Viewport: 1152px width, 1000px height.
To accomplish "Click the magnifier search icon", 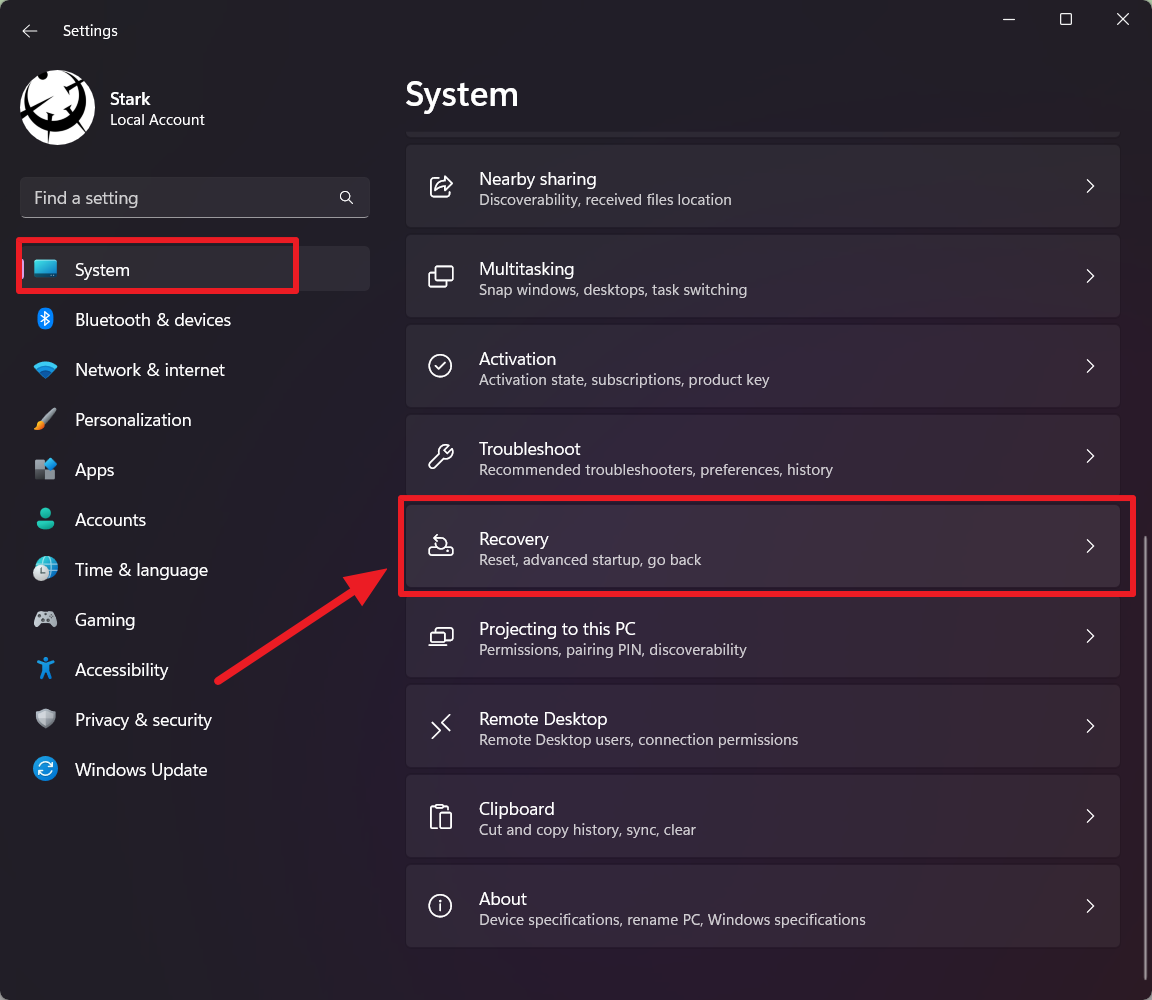I will click(x=346, y=198).
